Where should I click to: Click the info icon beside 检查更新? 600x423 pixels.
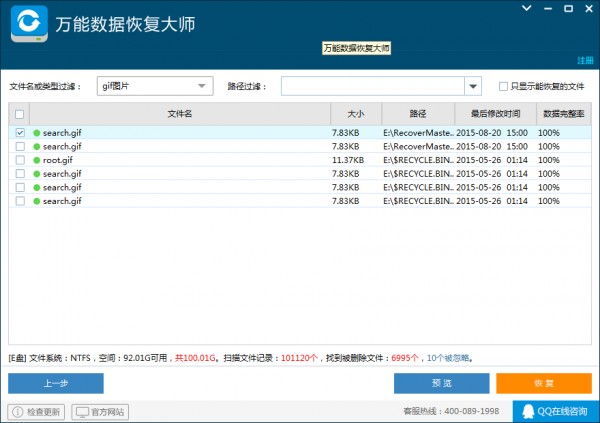point(16,412)
